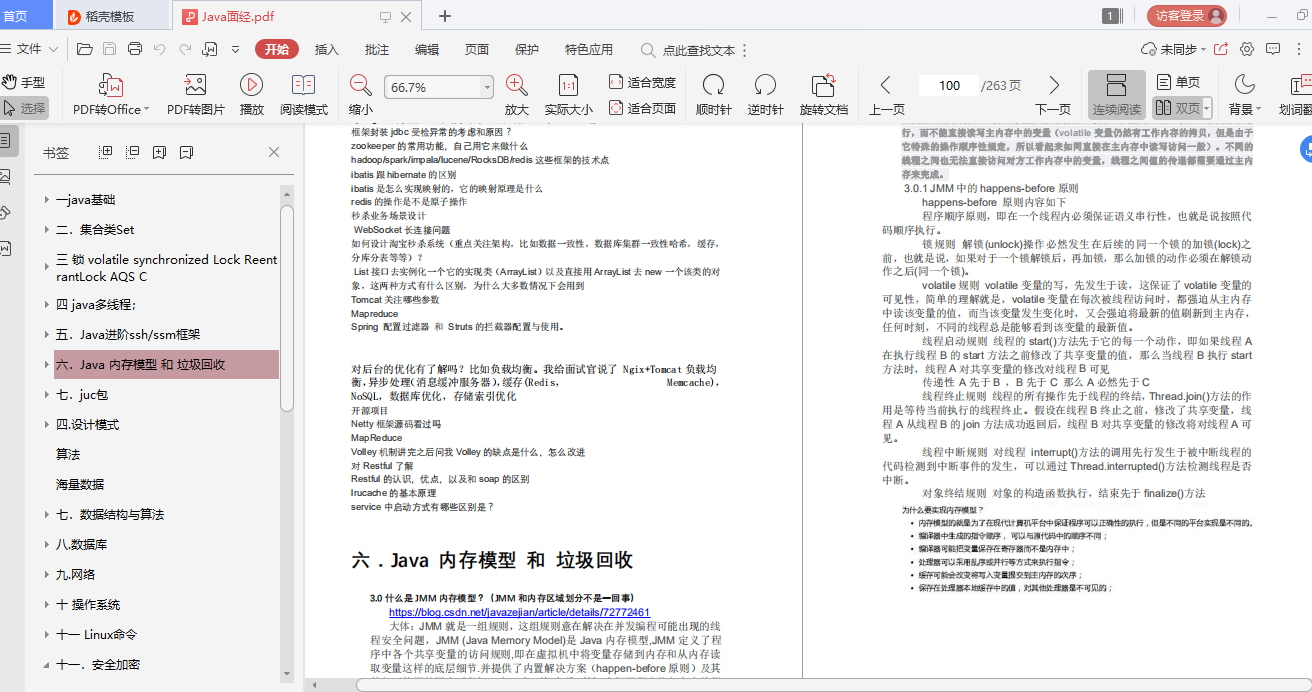
Task: Open the 开始 ribbon tab
Action: (277, 49)
